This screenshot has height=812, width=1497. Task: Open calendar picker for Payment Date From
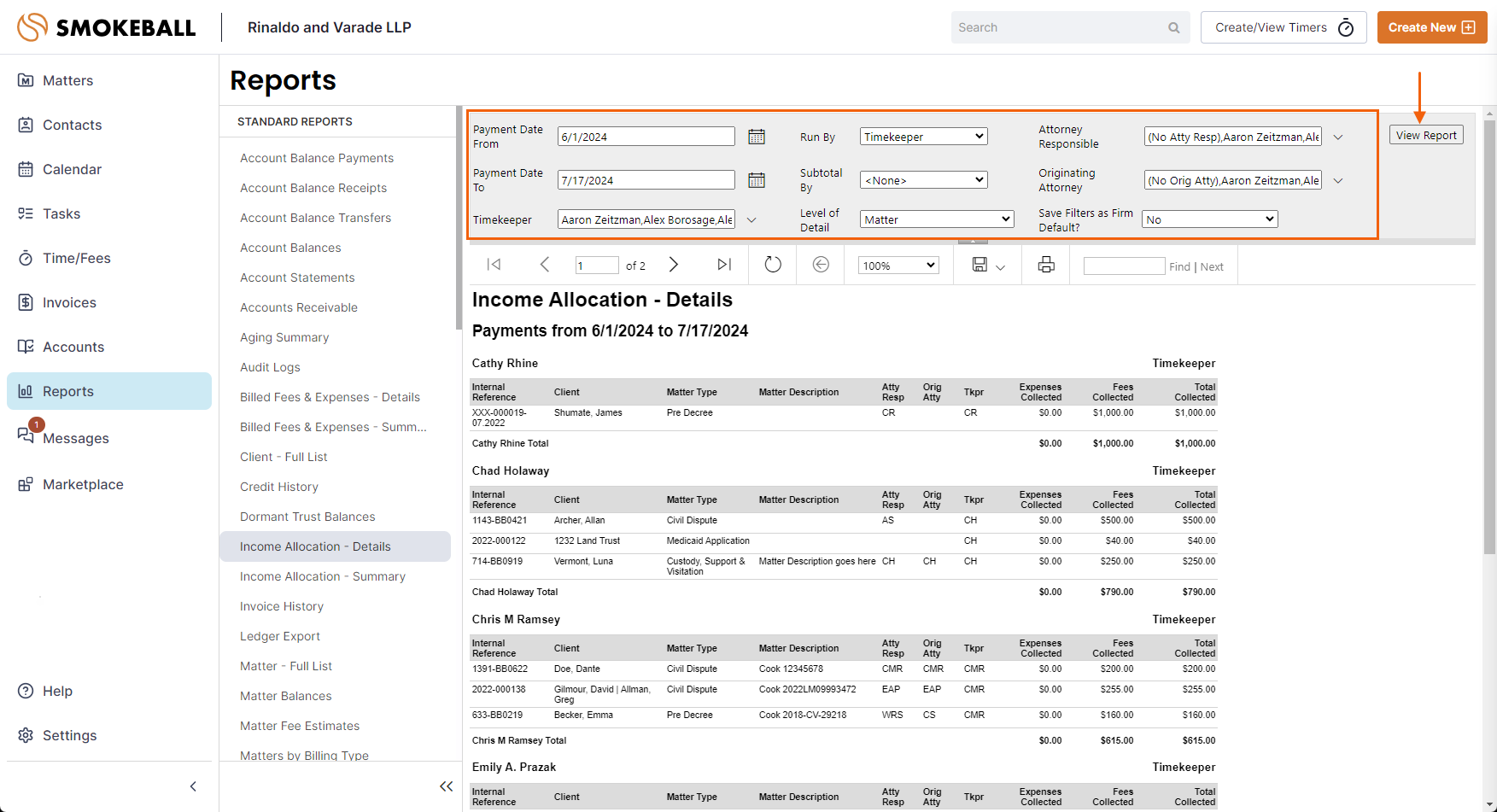click(756, 137)
